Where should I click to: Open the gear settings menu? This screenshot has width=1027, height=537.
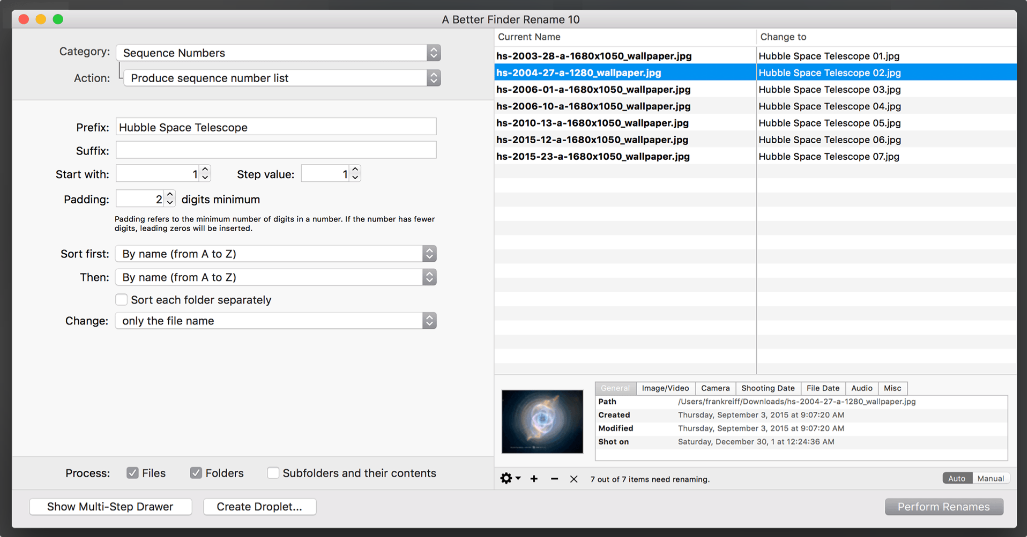pos(510,479)
